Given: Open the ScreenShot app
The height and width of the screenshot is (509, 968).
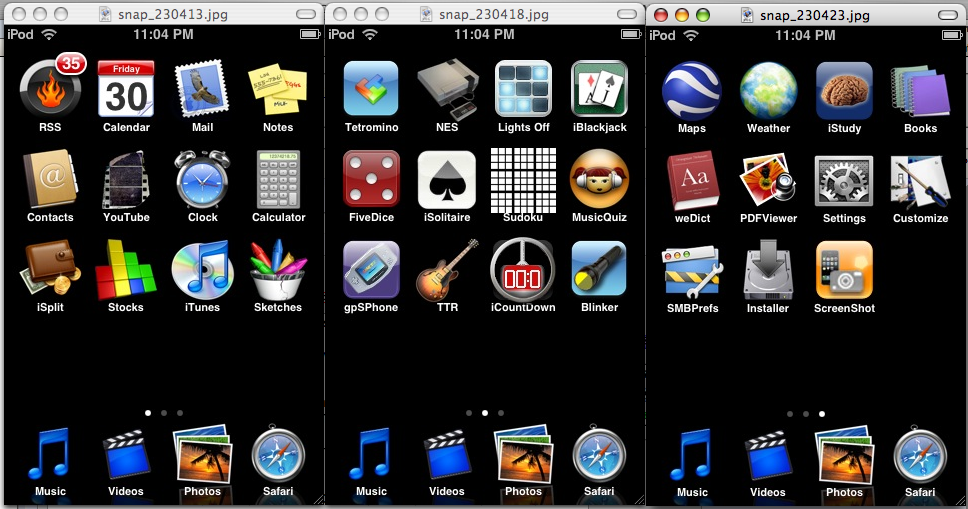Looking at the screenshot, I should (844, 271).
